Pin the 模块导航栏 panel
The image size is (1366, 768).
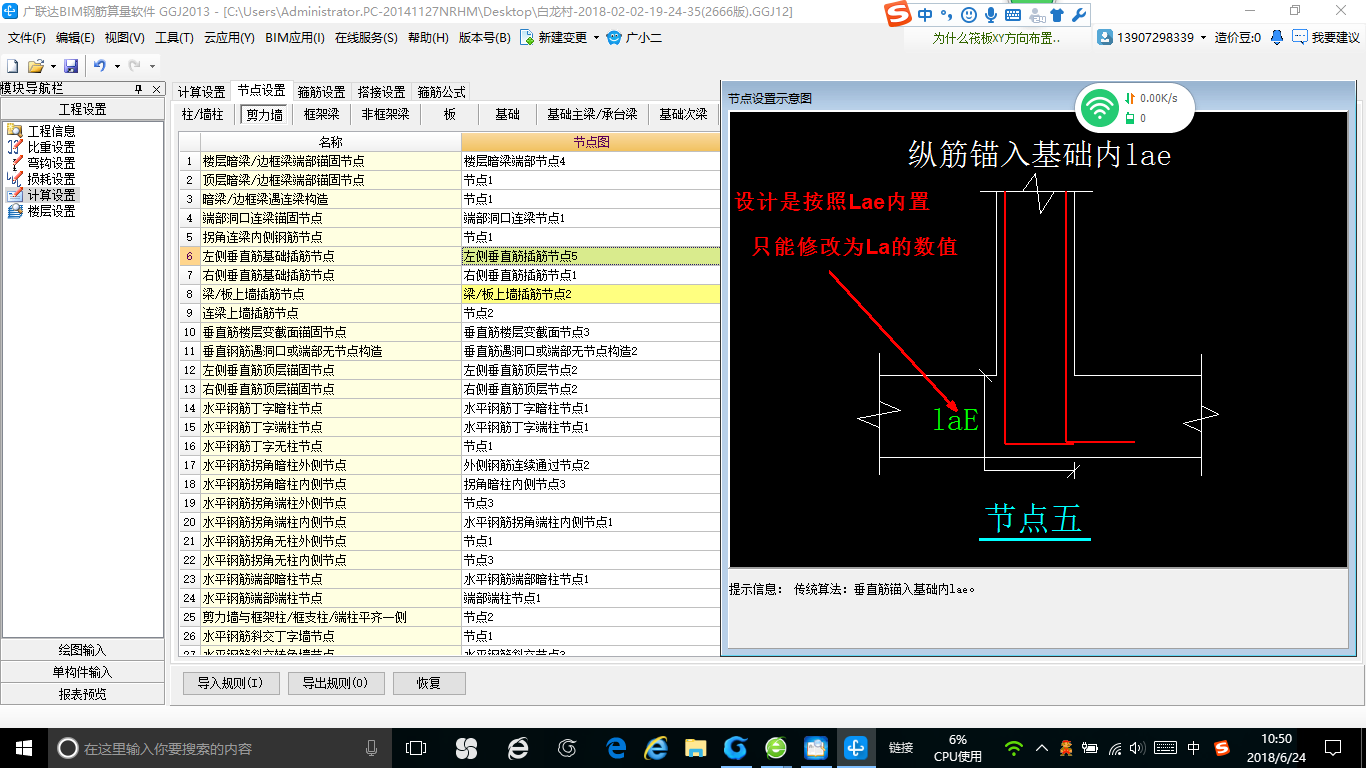coord(139,89)
